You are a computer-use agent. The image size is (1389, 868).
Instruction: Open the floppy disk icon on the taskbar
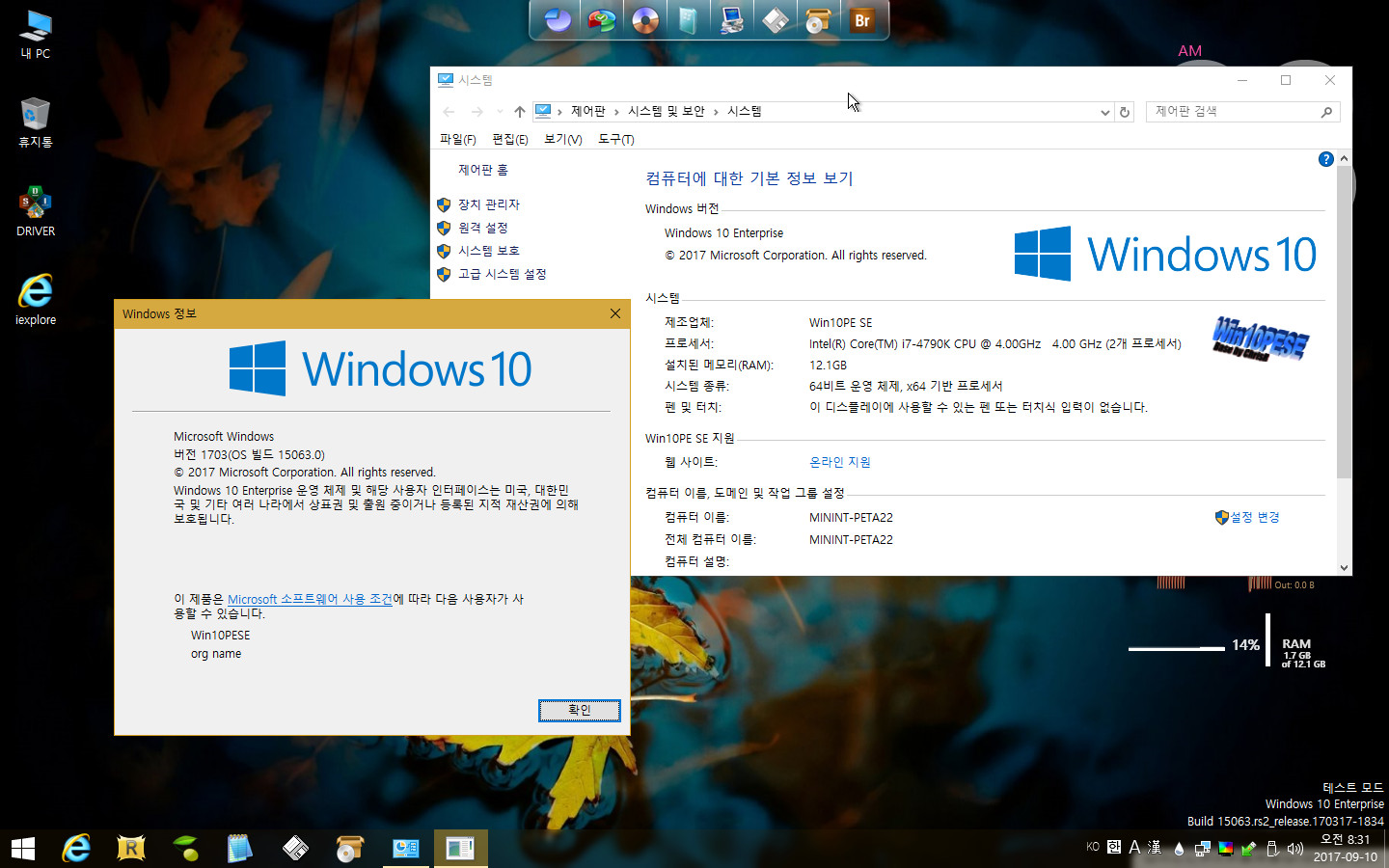pyautogui.click(x=295, y=849)
